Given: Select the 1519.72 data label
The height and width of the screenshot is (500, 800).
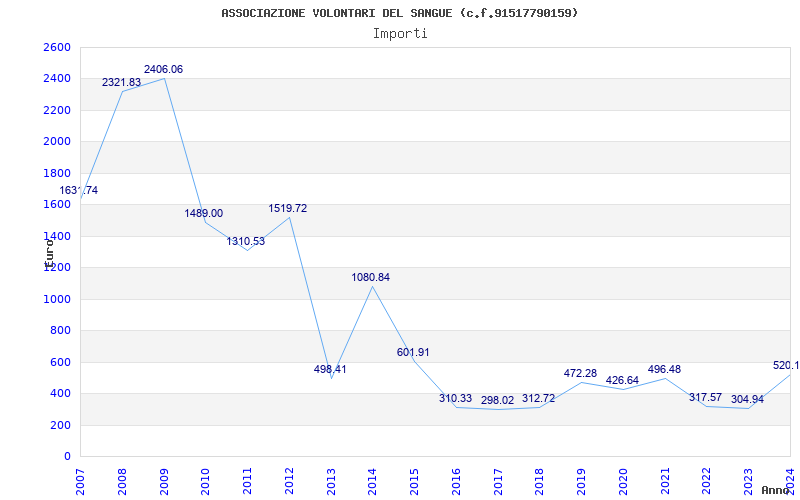Looking at the screenshot, I should 288,208.
